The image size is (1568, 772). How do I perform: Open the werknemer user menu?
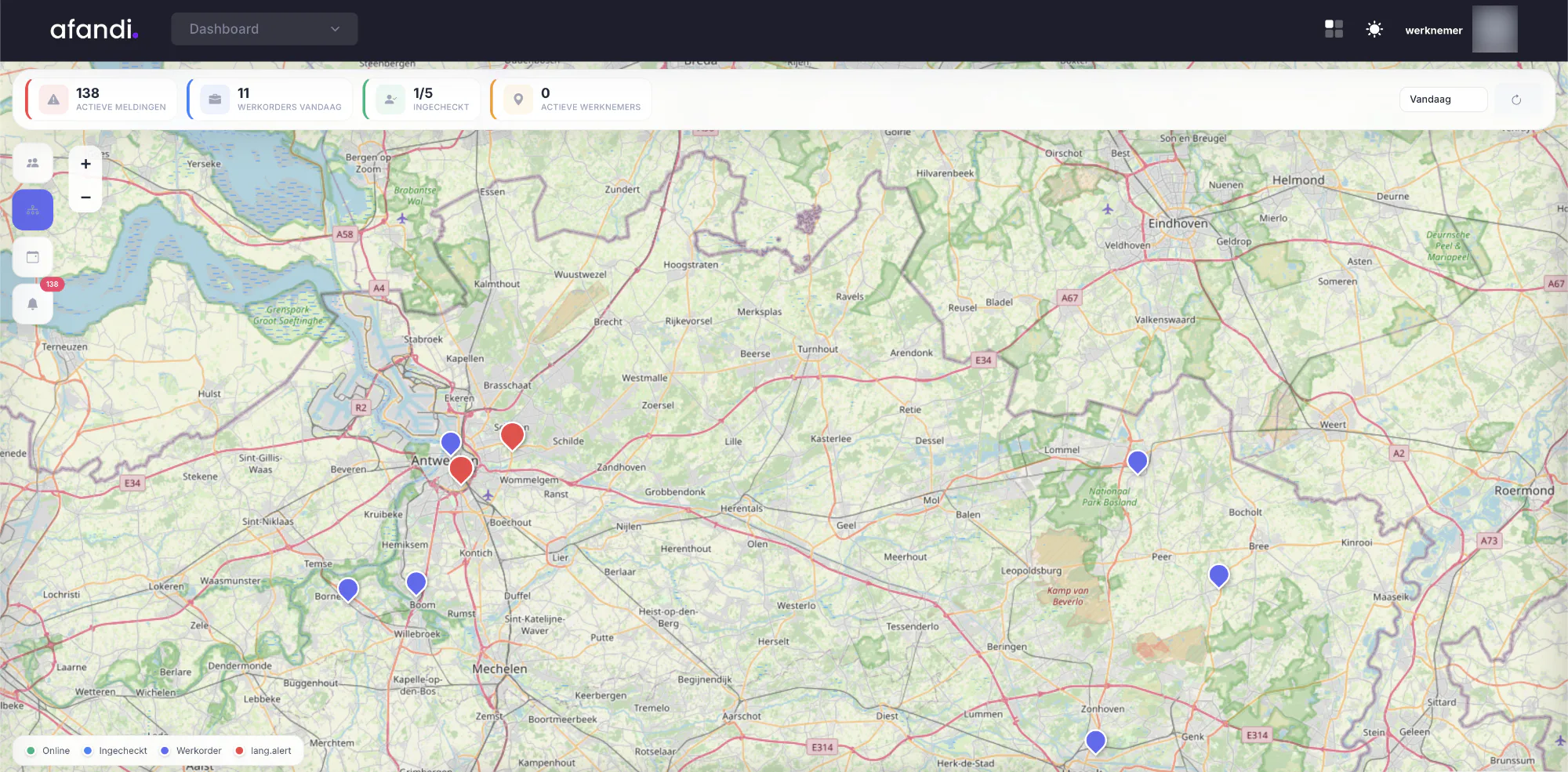coord(1461,30)
